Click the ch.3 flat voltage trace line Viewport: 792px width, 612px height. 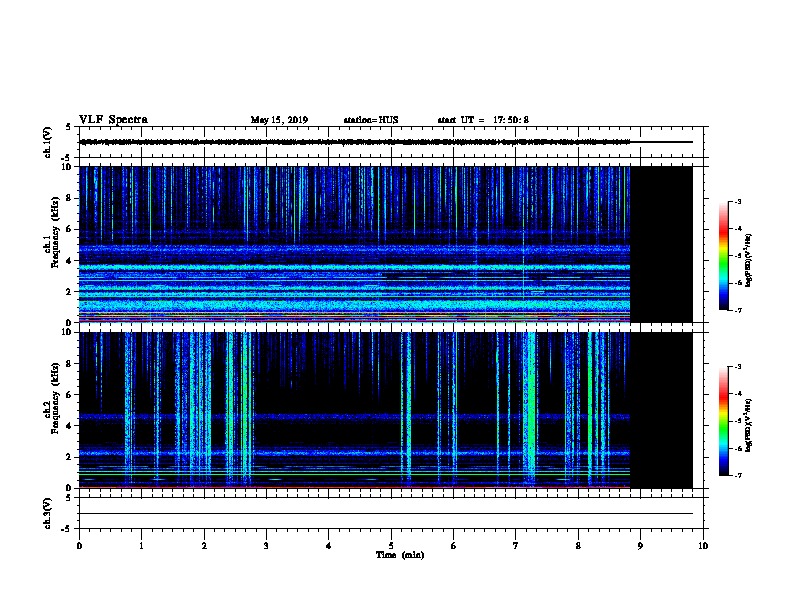coord(386,514)
